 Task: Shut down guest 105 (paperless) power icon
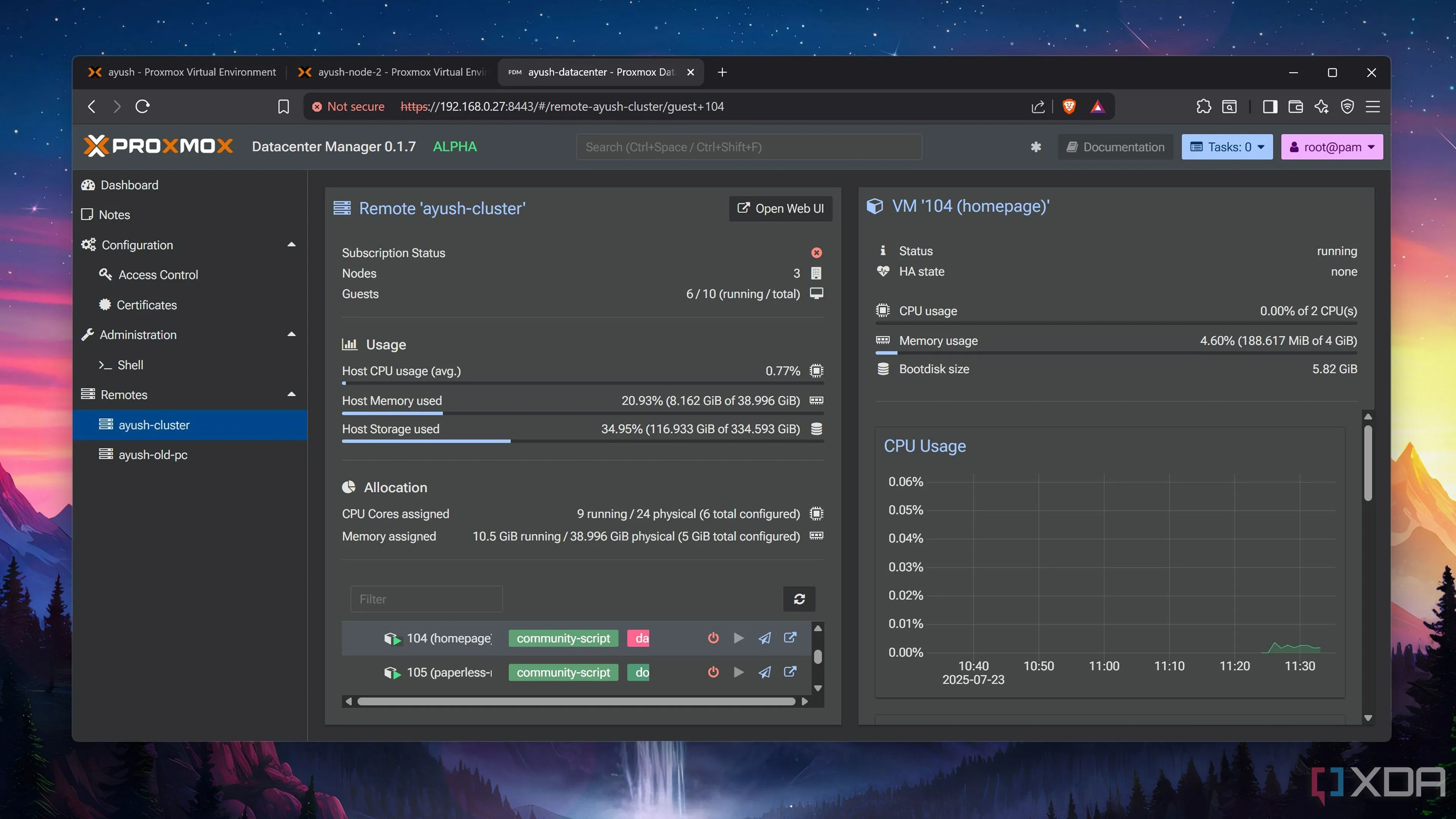point(713,672)
